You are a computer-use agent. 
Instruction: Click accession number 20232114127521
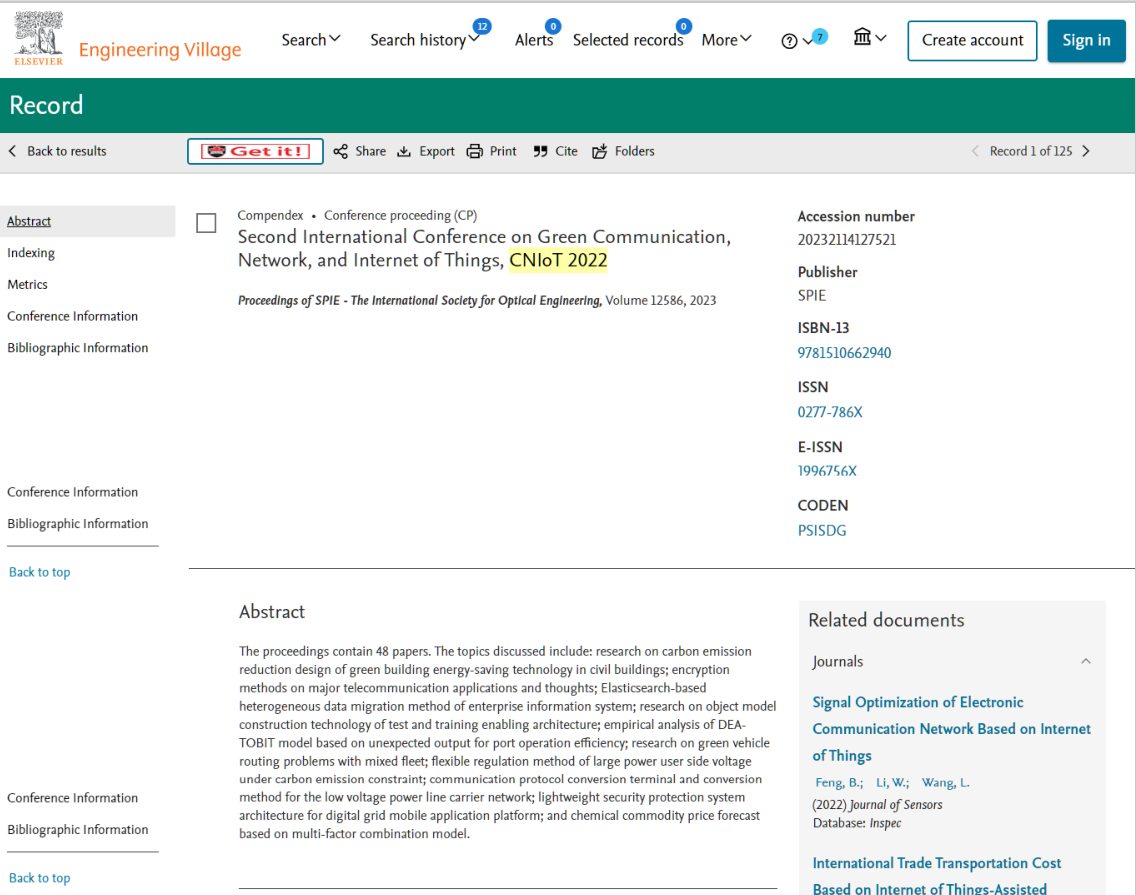pos(846,240)
